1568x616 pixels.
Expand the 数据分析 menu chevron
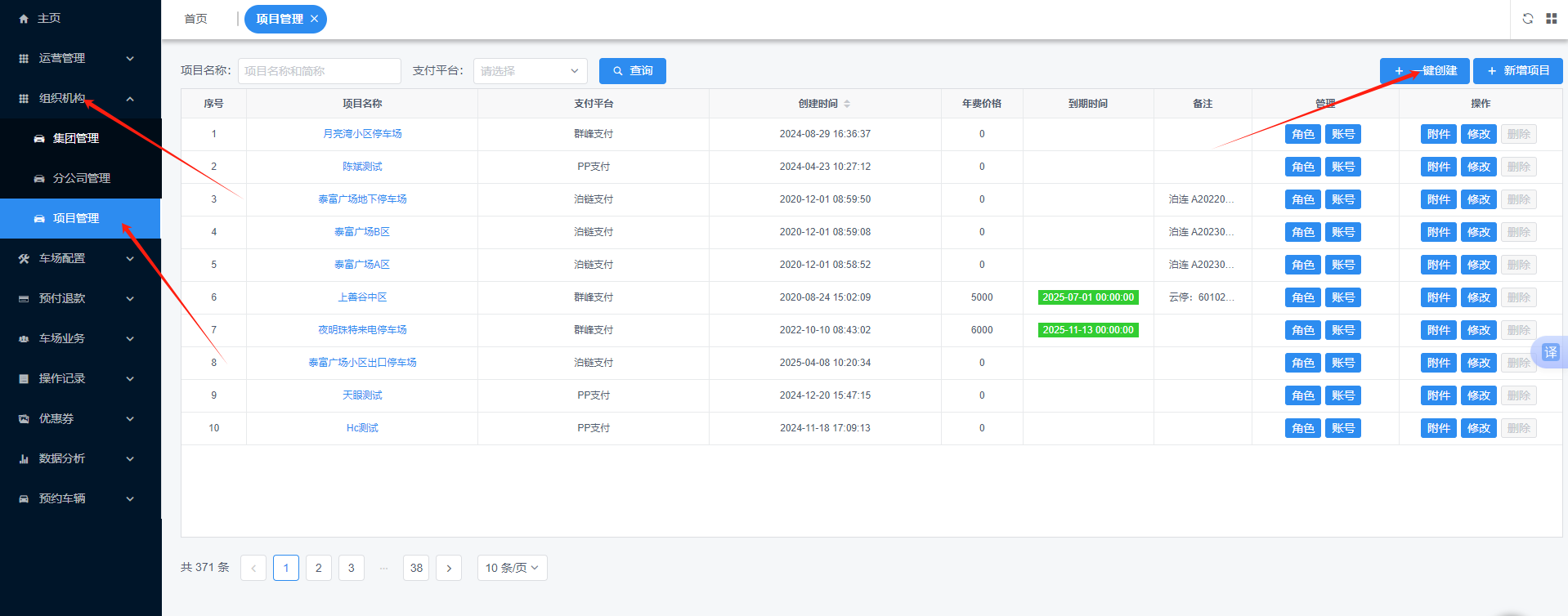click(x=130, y=459)
